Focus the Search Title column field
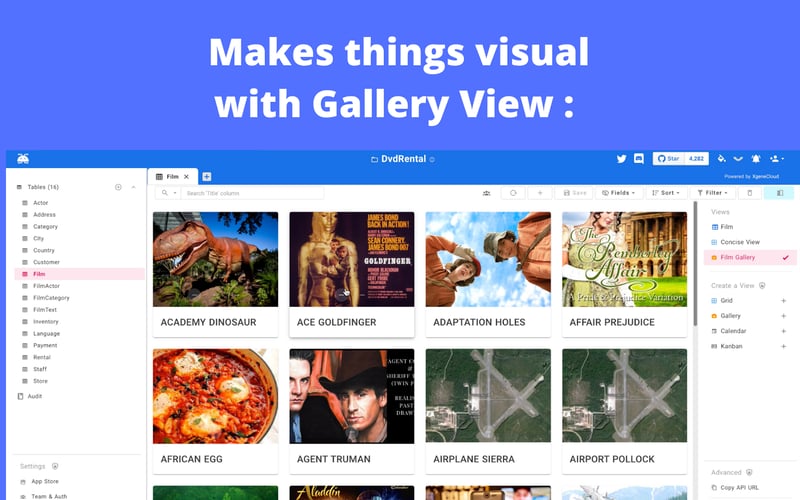The height and width of the screenshot is (500, 800). (252, 193)
